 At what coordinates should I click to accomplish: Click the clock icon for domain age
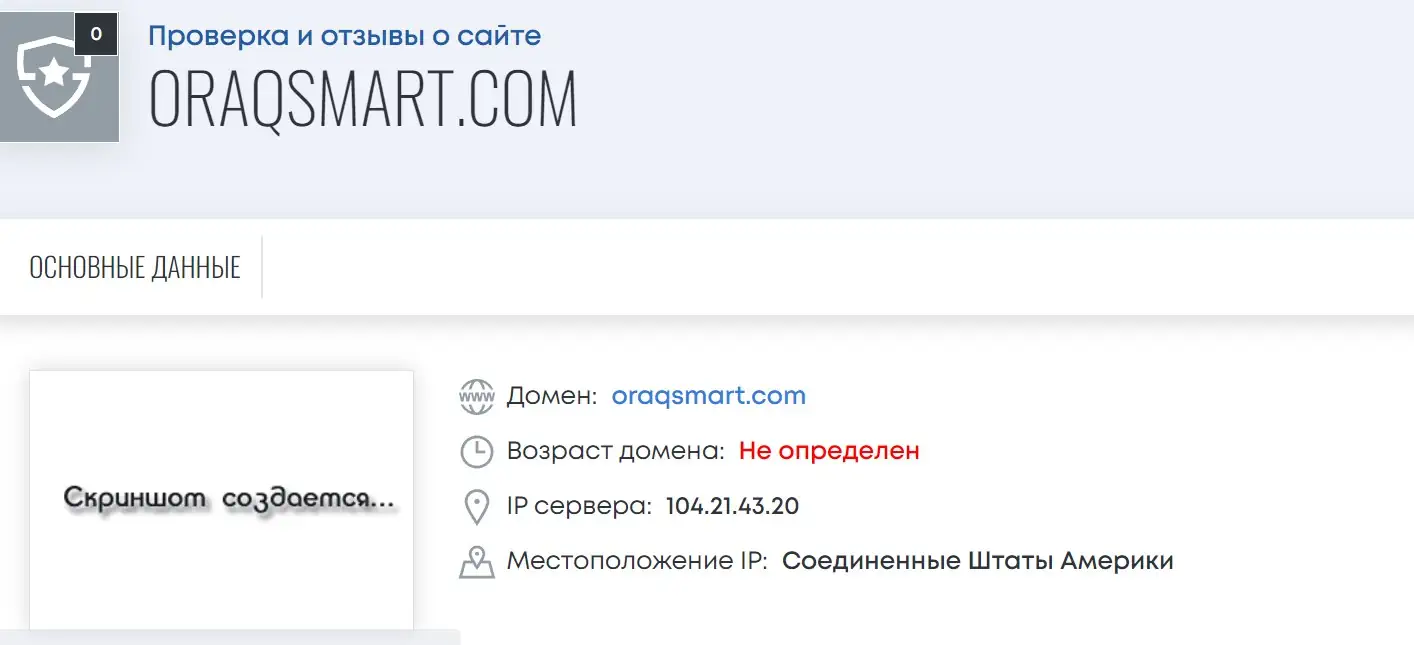477,451
